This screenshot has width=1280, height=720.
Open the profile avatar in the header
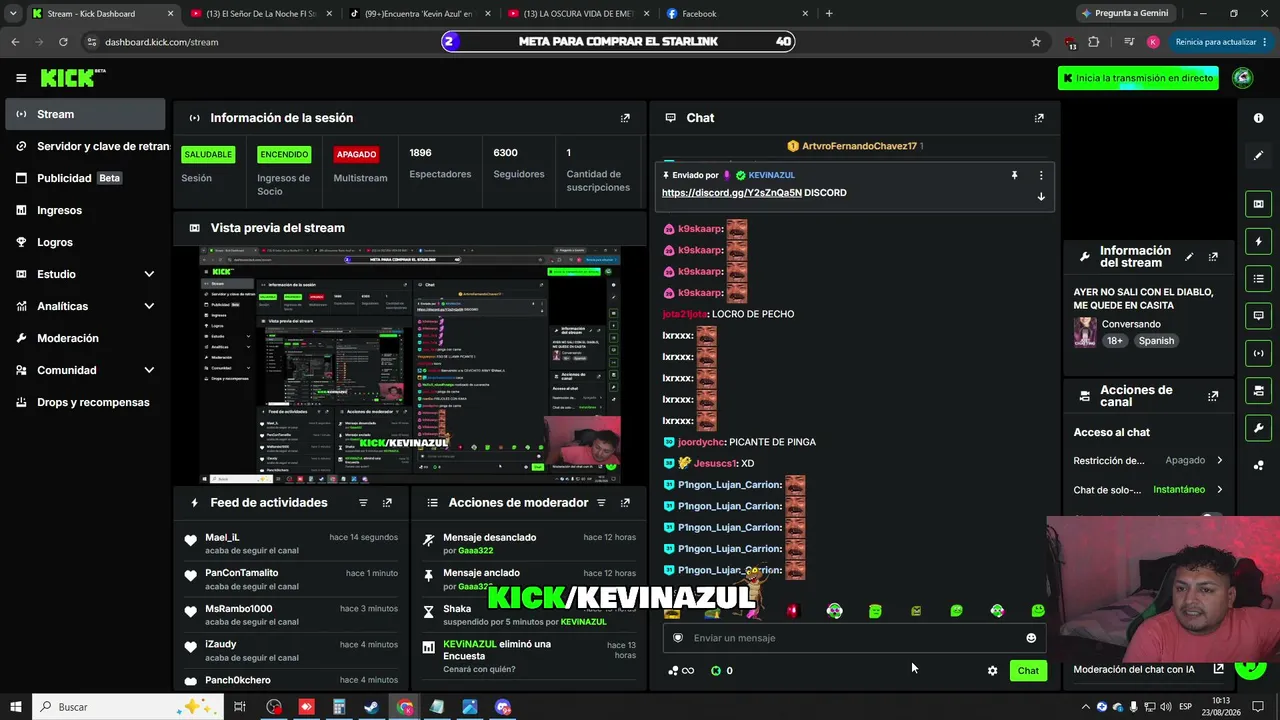click(1243, 78)
